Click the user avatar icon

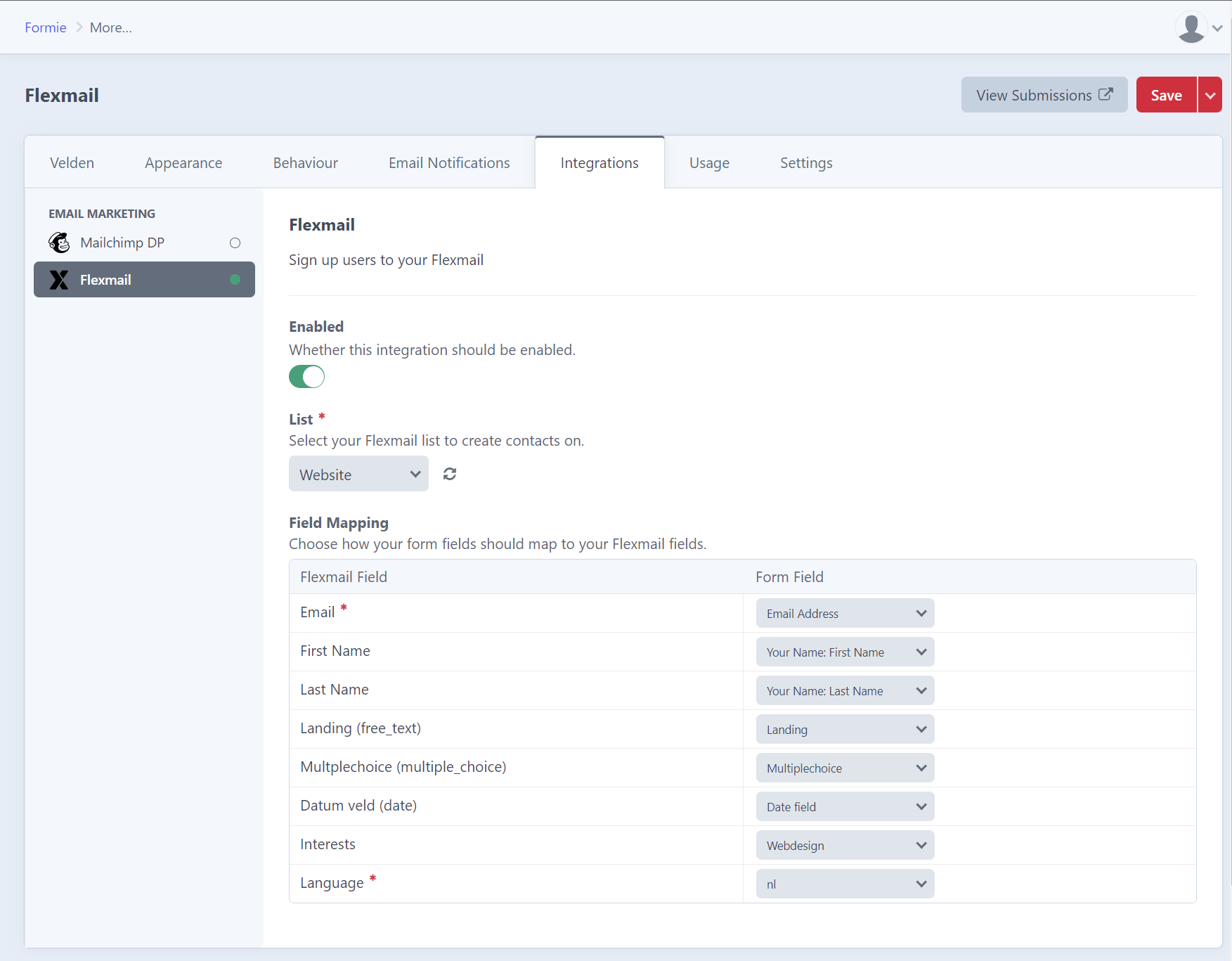(x=1191, y=28)
